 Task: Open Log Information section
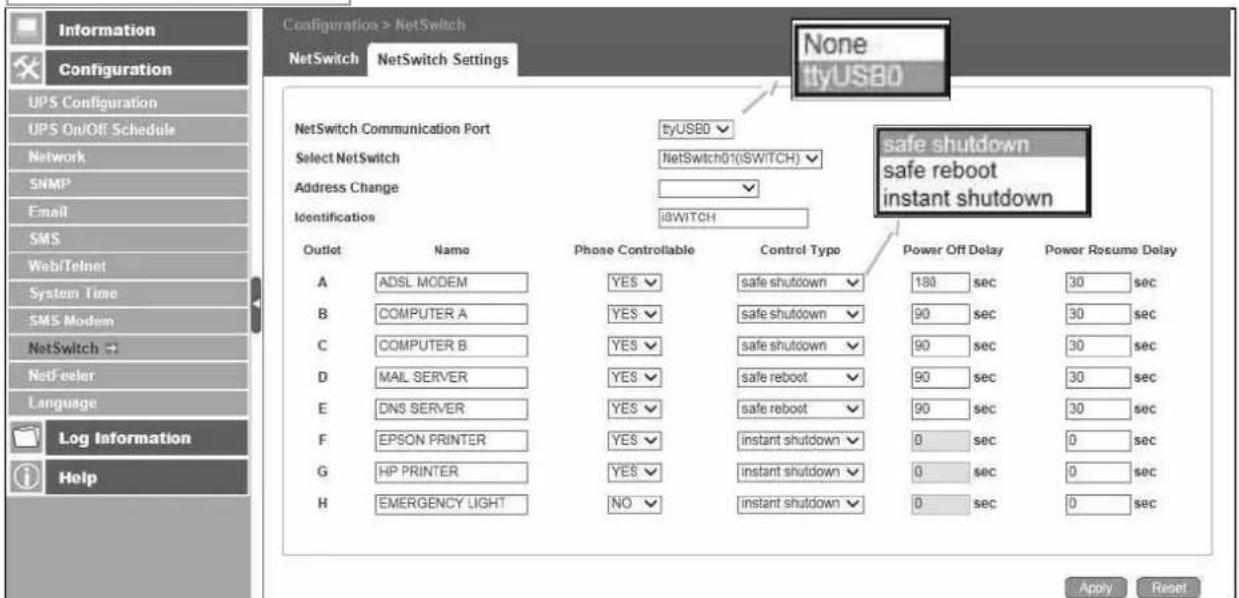tap(126, 438)
